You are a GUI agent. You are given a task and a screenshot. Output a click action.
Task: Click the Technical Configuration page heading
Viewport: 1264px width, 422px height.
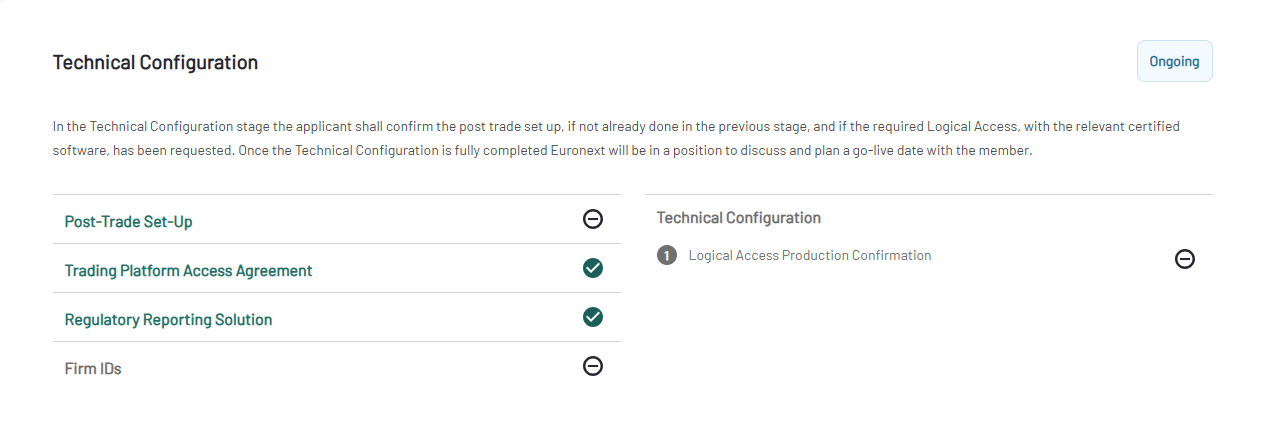(x=155, y=62)
